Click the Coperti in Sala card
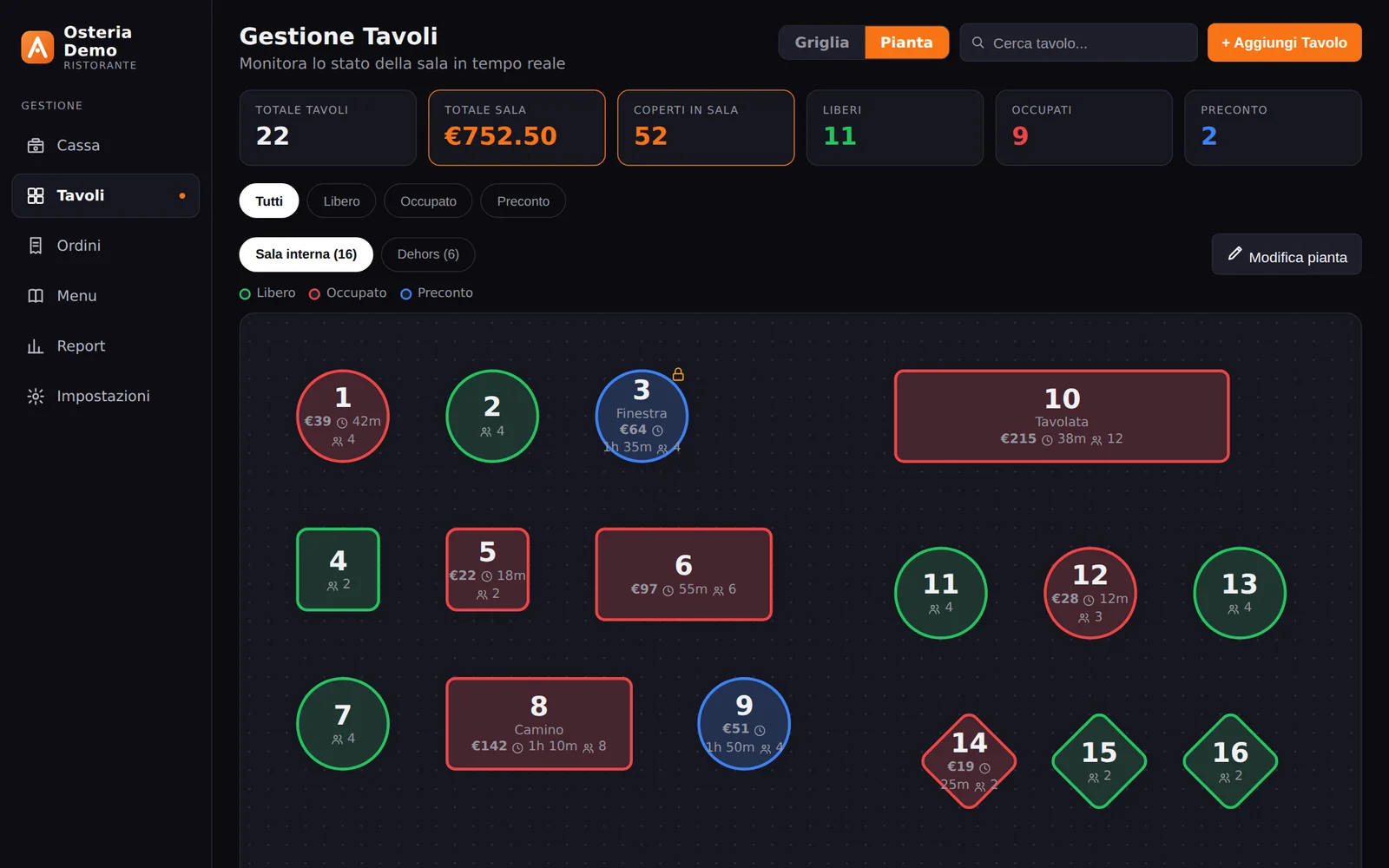Screen dimensions: 1389x868 (x=706, y=128)
